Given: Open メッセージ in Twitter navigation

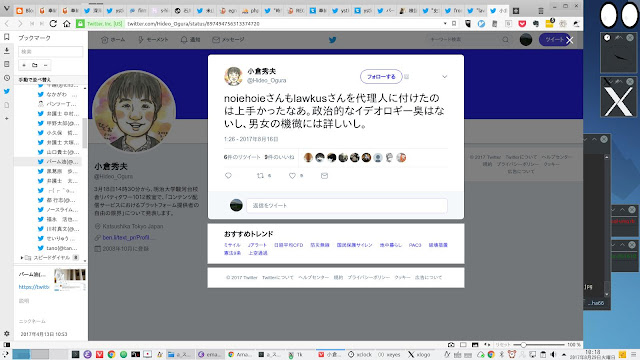Looking at the screenshot, I should pos(228,40).
